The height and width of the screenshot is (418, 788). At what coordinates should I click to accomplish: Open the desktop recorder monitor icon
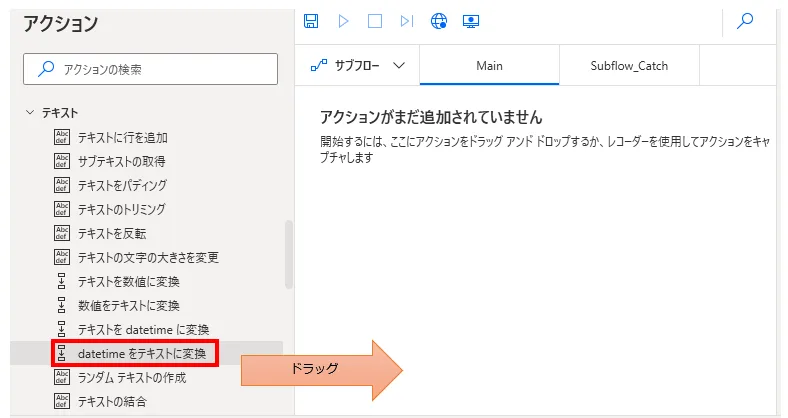click(470, 21)
